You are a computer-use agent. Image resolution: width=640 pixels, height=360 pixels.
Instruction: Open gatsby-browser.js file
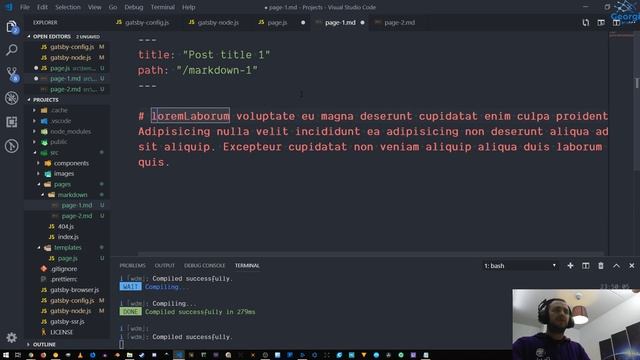74,290
